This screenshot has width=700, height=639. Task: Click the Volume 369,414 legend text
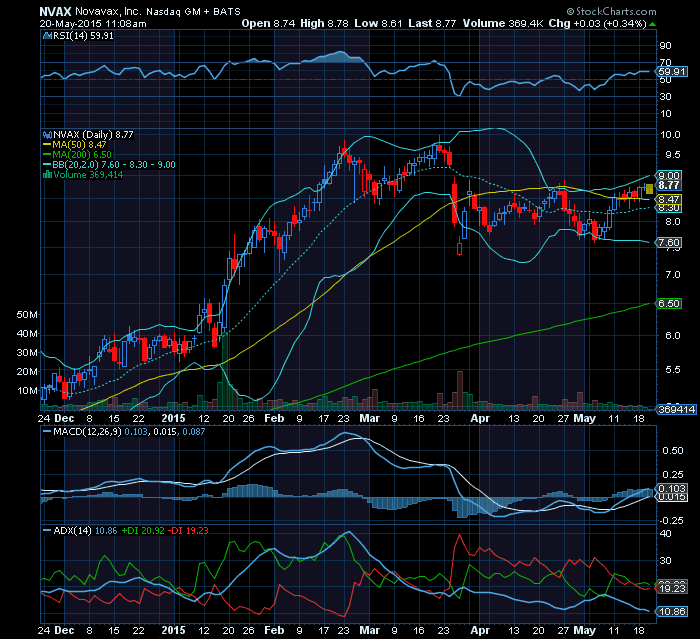88,175
